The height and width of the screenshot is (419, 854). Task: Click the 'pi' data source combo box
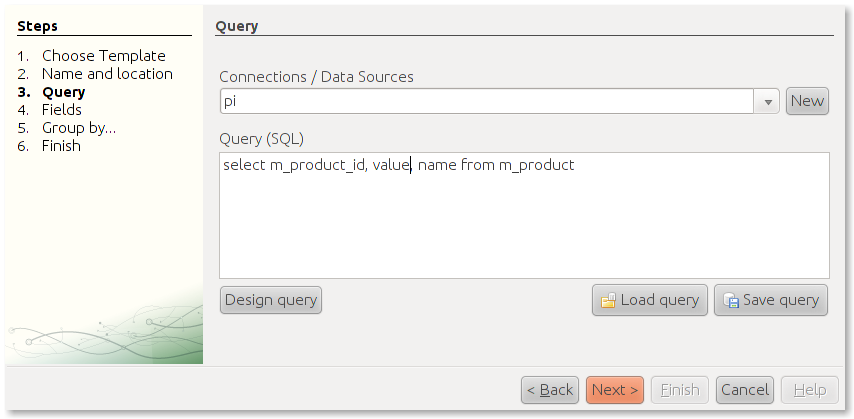point(486,101)
